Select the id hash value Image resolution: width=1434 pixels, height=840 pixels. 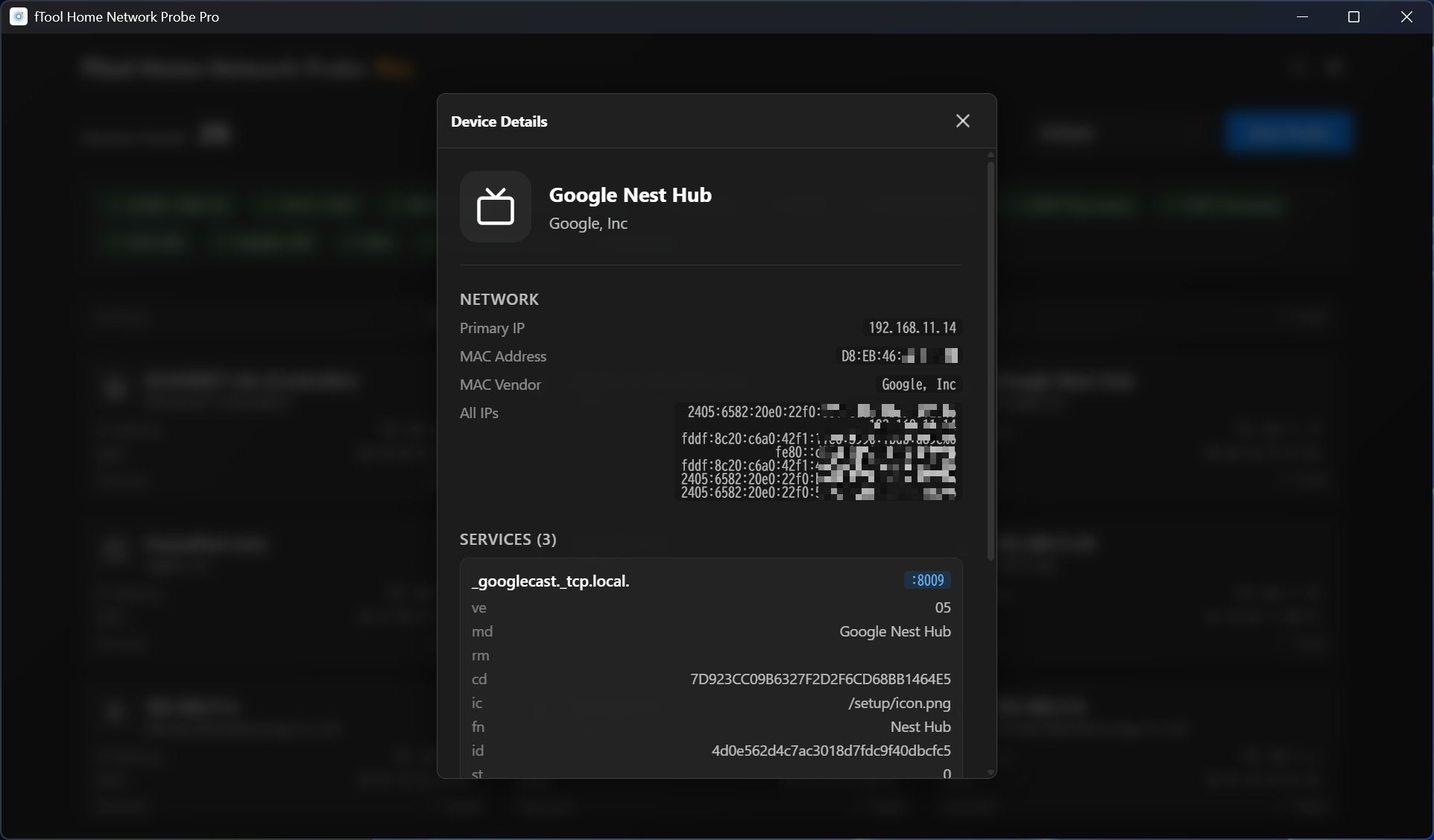click(830, 751)
